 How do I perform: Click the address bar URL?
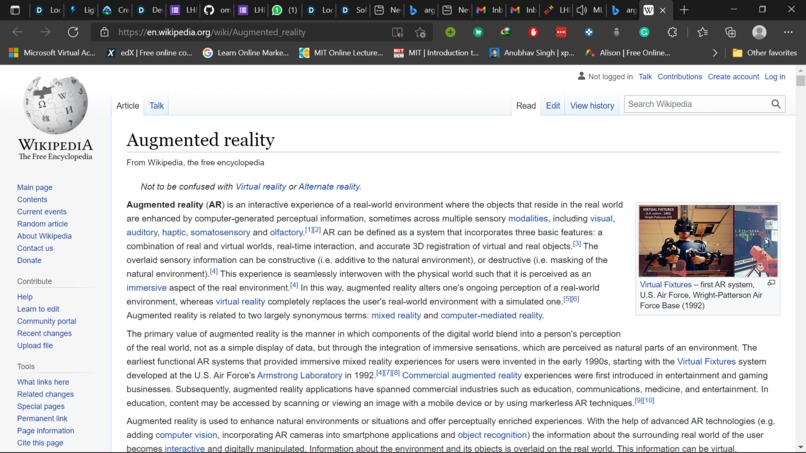pos(212,32)
